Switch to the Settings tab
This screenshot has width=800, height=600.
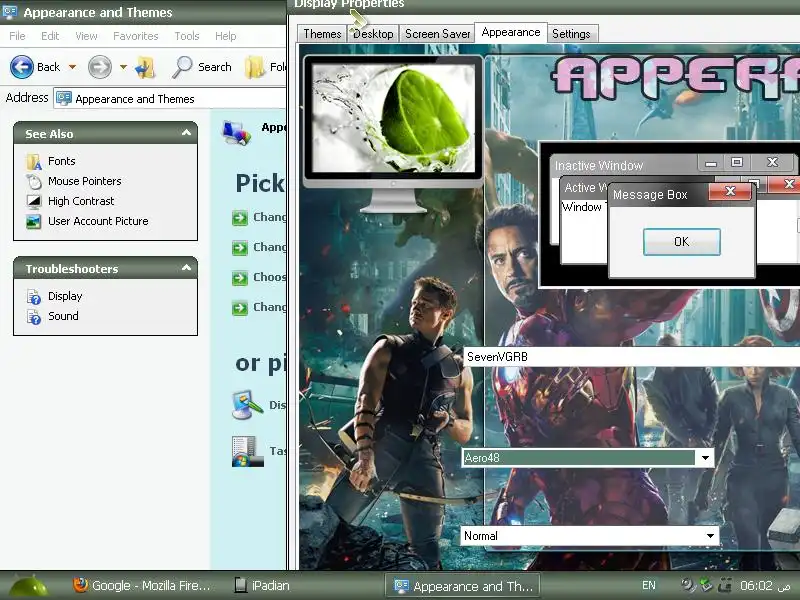tap(571, 34)
